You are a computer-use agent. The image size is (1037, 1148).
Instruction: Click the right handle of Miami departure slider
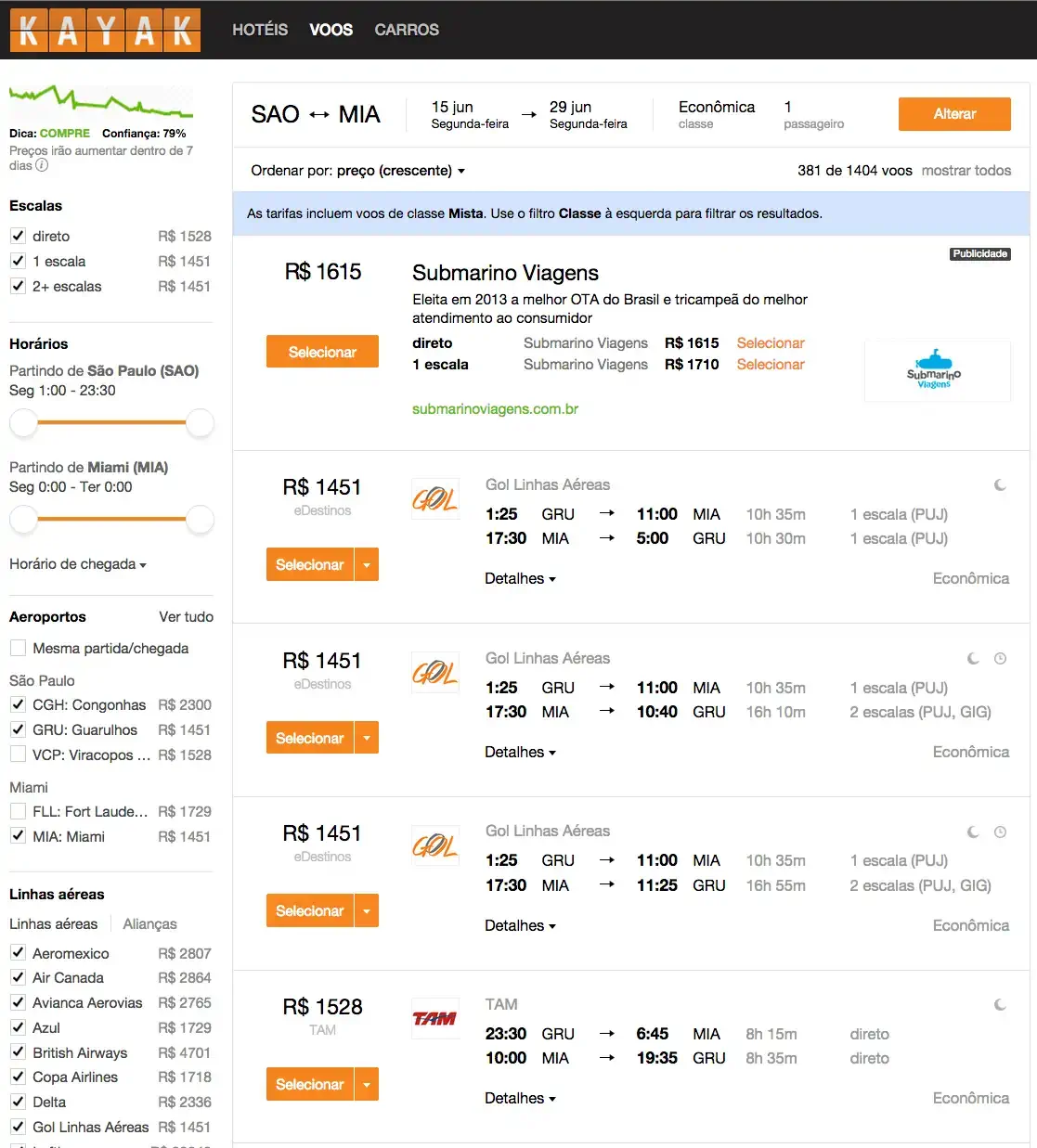[x=200, y=520]
